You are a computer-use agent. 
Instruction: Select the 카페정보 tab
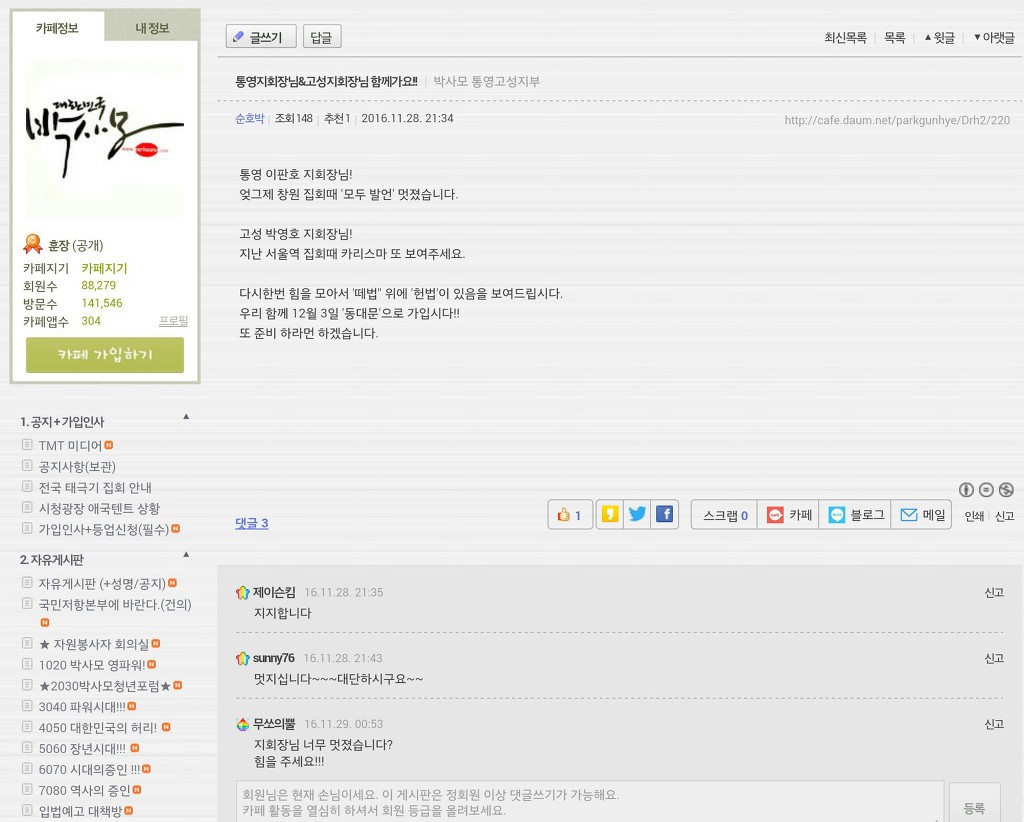57,28
